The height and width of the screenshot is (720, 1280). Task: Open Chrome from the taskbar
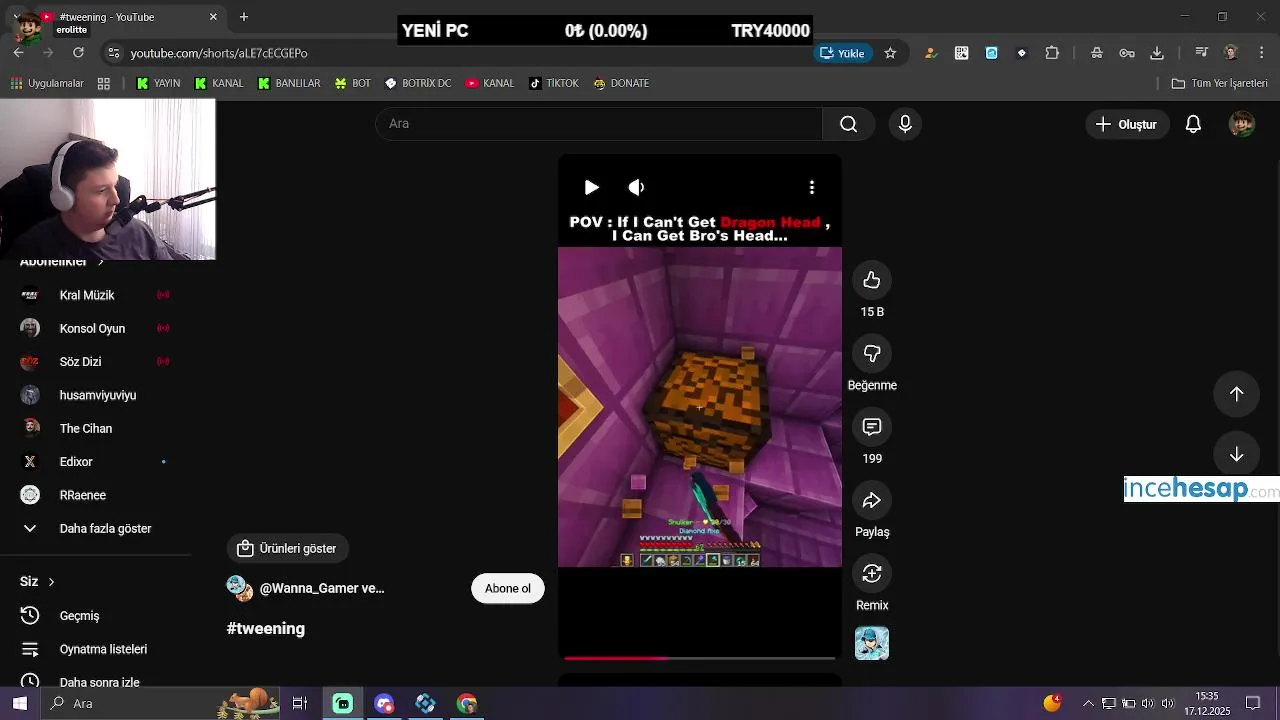(x=467, y=703)
